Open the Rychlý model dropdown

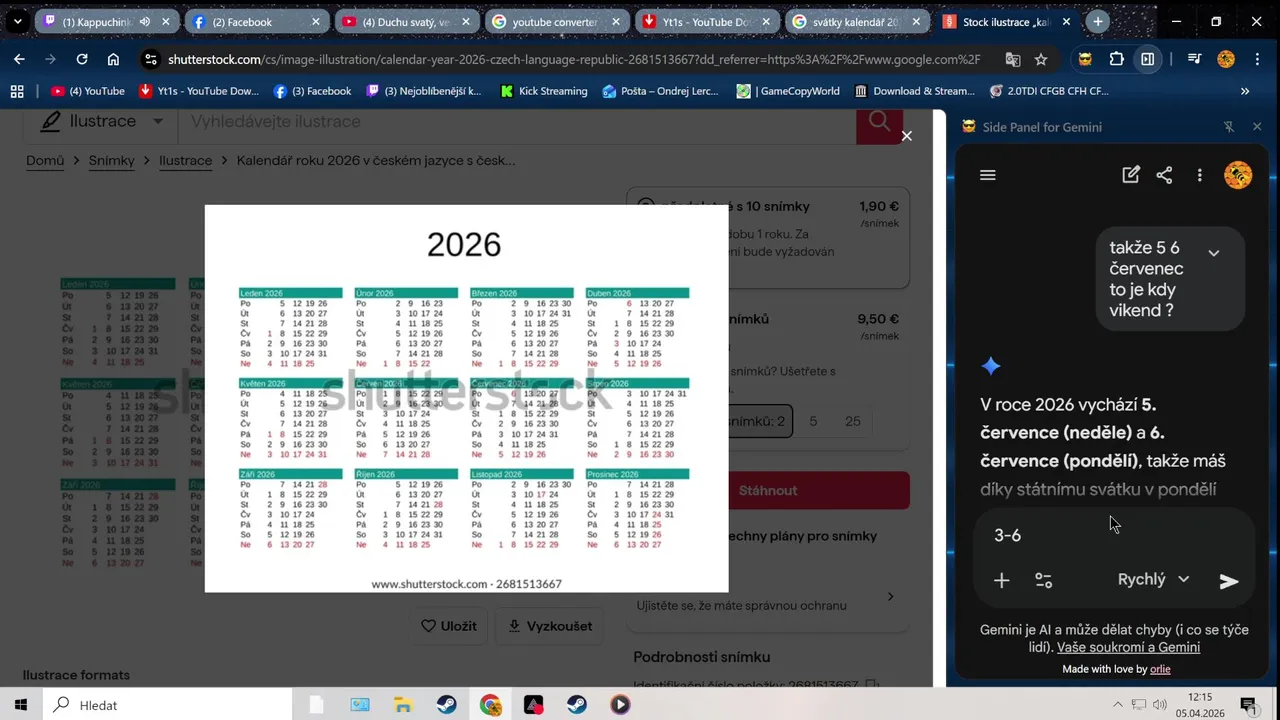1153,579
